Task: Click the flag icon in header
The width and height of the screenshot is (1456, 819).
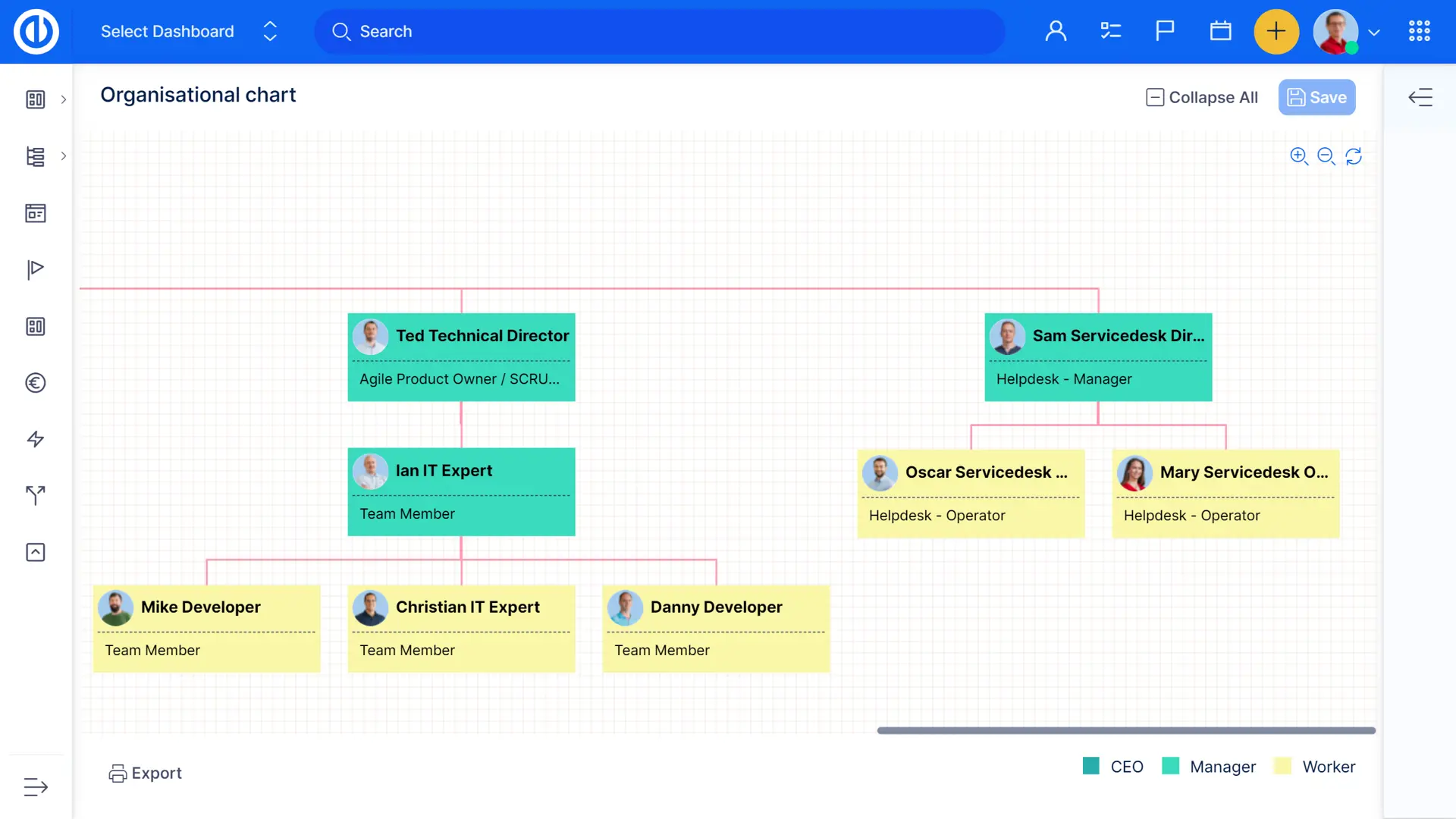Action: (x=1165, y=31)
